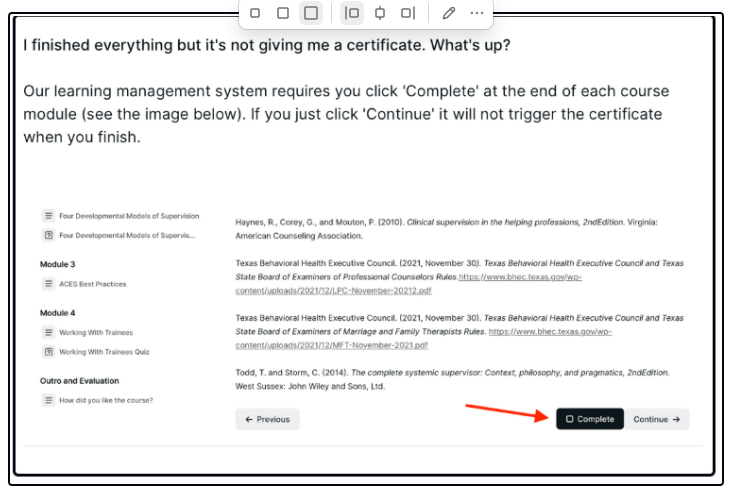Select the medium image size icon

click(282, 13)
